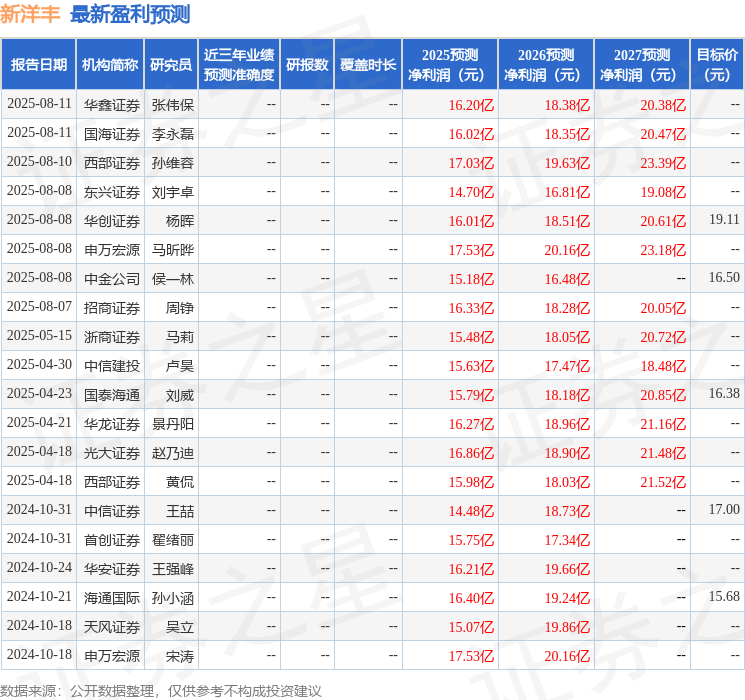This screenshot has height=700, width=745.
Task: Open the 华鑫证券 institution entry
Action: tap(111, 104)
